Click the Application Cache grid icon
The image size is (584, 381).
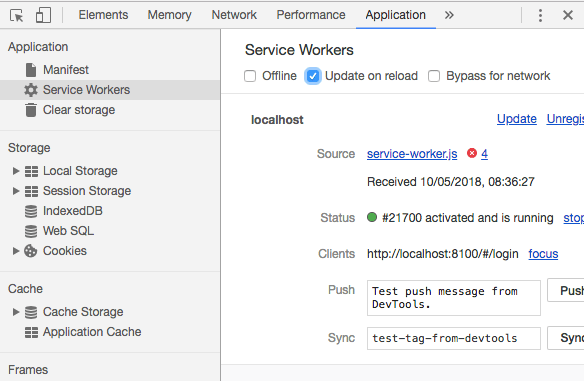tap(31, 332)
